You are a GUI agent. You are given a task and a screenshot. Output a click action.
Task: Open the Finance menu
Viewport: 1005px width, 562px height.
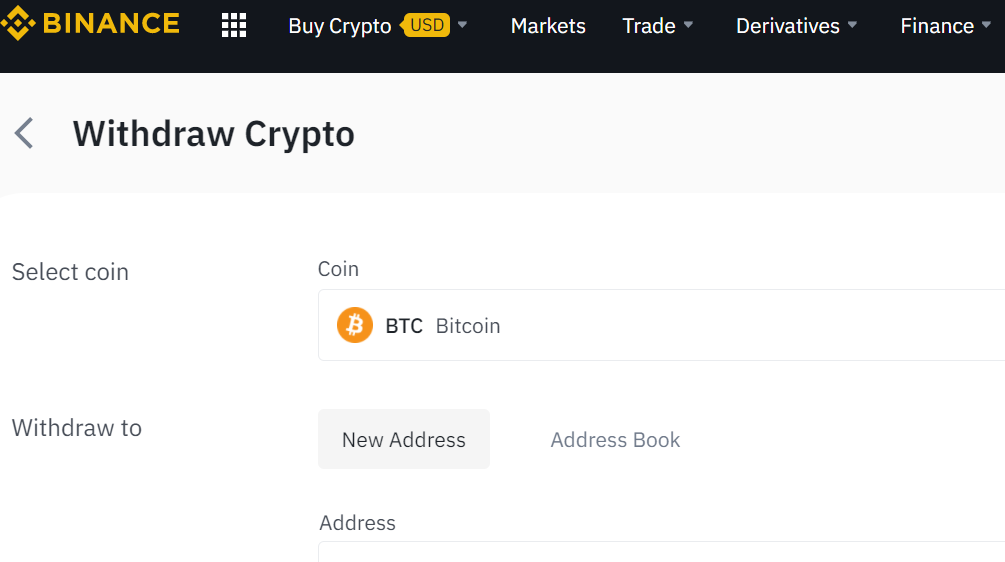937,26
